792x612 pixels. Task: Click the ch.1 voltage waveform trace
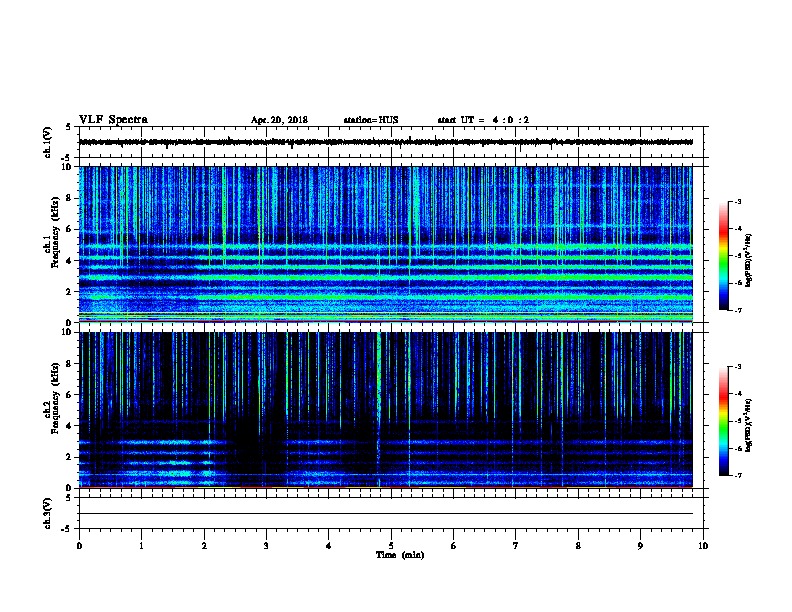coord(386,142)
